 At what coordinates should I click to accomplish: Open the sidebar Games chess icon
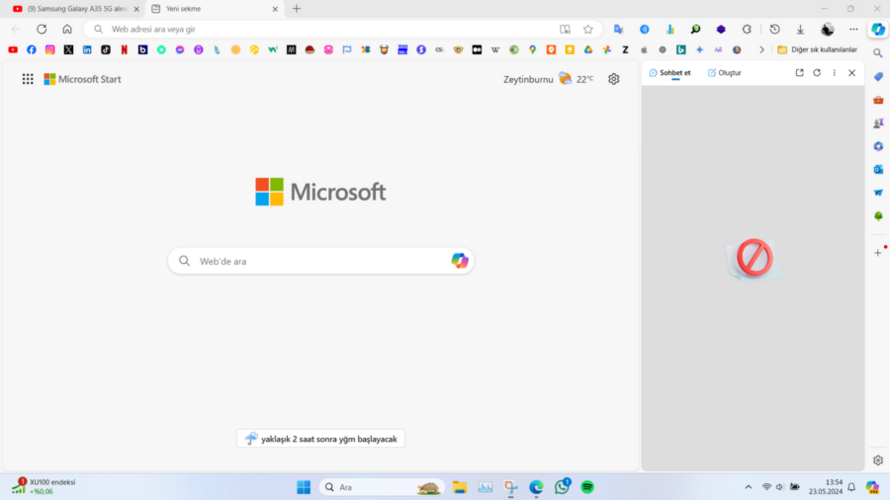(878, 123)
